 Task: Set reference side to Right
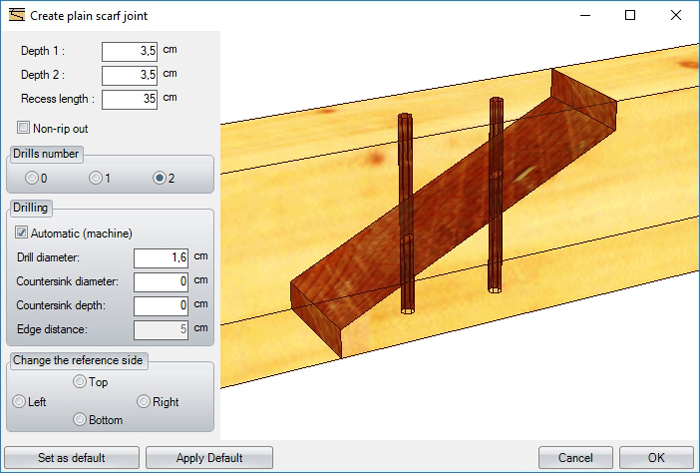(x=143, y=402)
